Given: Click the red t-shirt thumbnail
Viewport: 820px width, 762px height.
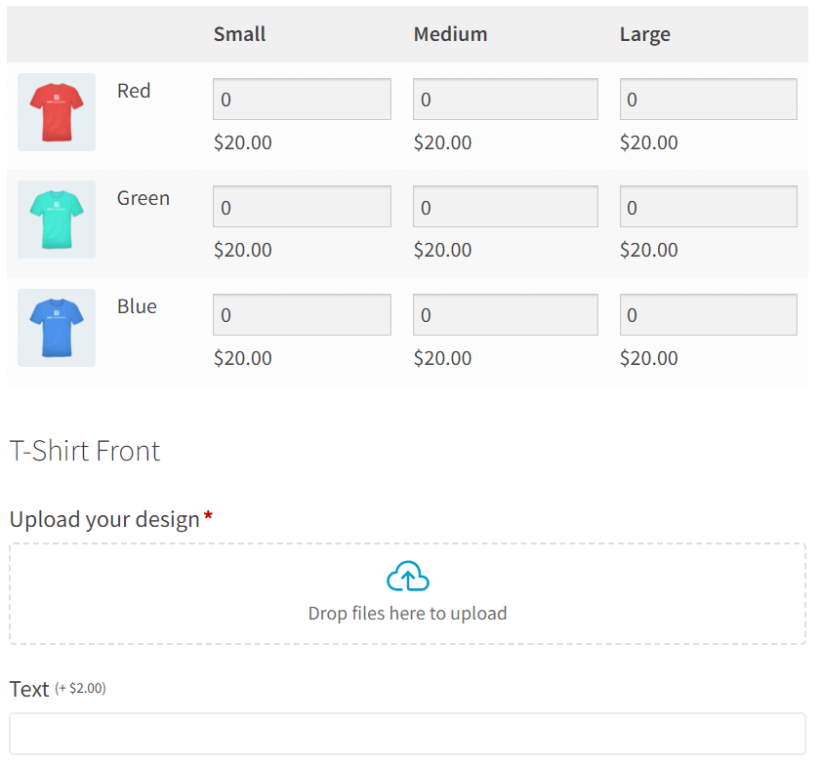Looking at the screenshot, I should click(56, 112).
